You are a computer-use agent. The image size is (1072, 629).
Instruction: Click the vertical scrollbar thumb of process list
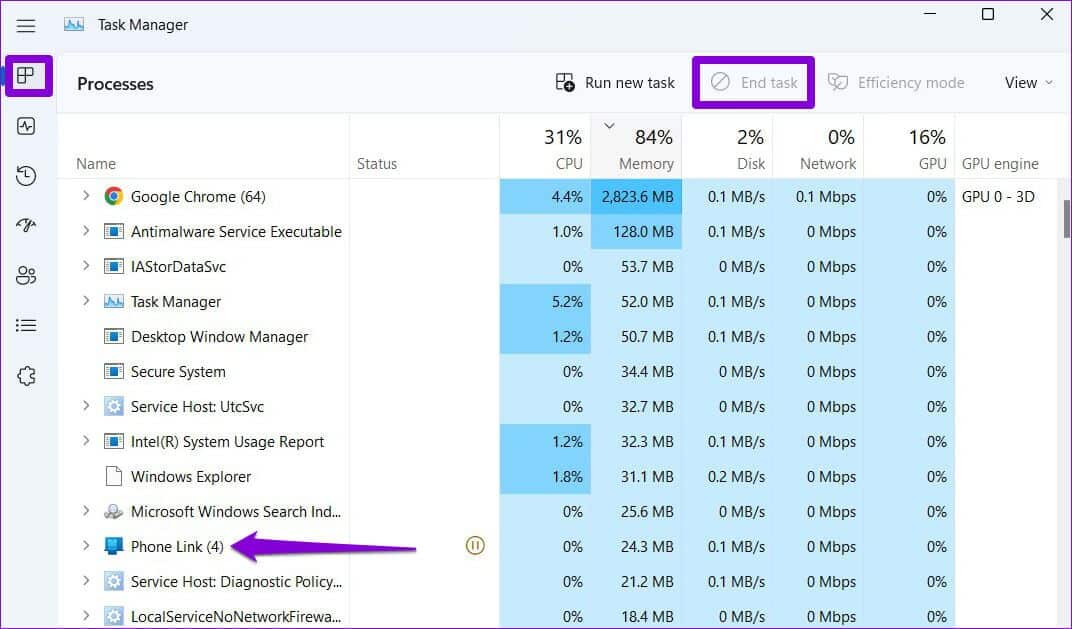click(1067, 219)
